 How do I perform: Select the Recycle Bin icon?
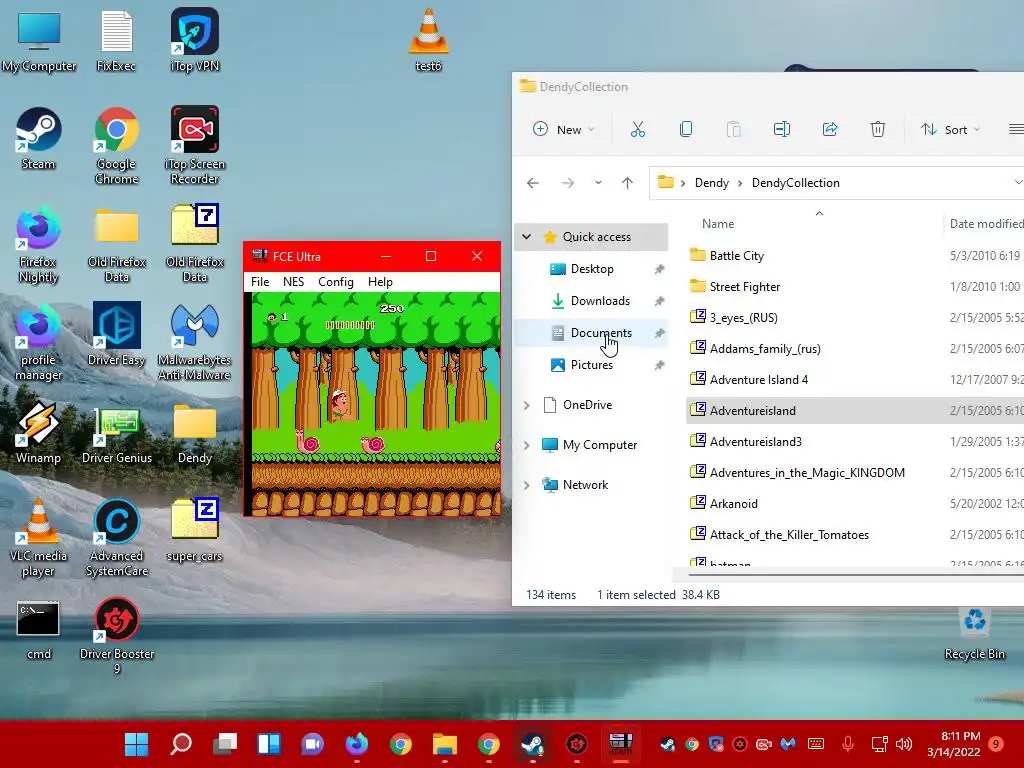[974, 635]
